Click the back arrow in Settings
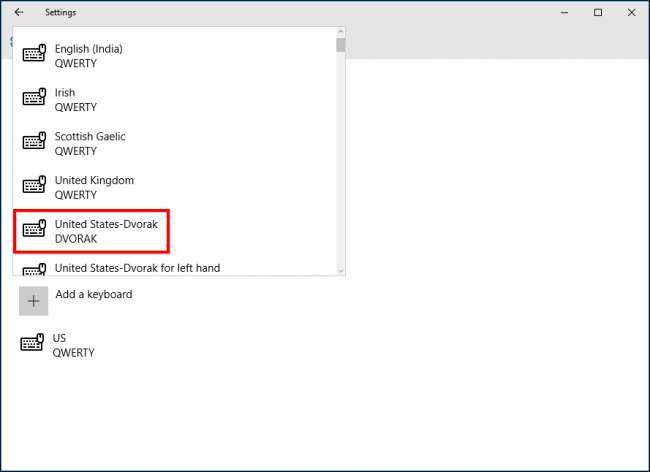Viewport: 650px width, 472px height. pyautogui.click(x=19, y=12)
